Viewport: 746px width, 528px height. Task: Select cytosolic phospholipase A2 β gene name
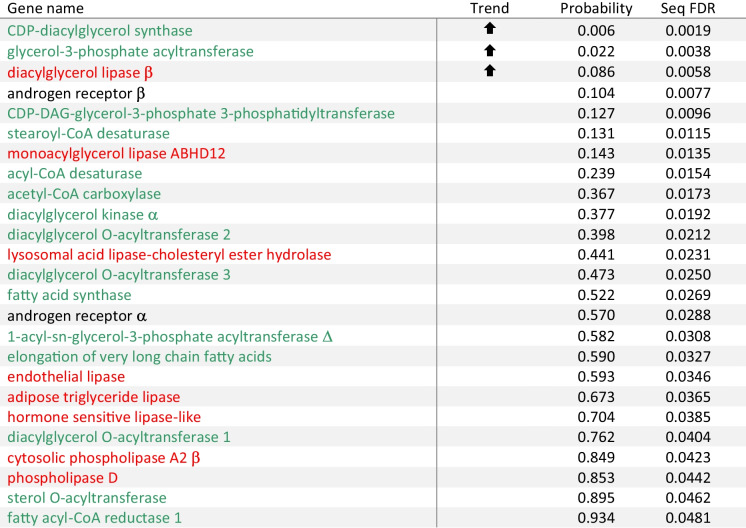tap(104, 458)
